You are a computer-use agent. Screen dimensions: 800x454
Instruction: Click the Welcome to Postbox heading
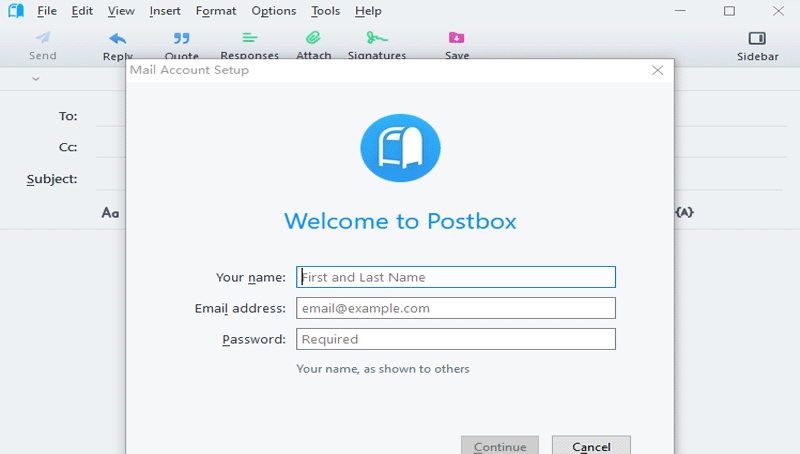pos(400,221)
